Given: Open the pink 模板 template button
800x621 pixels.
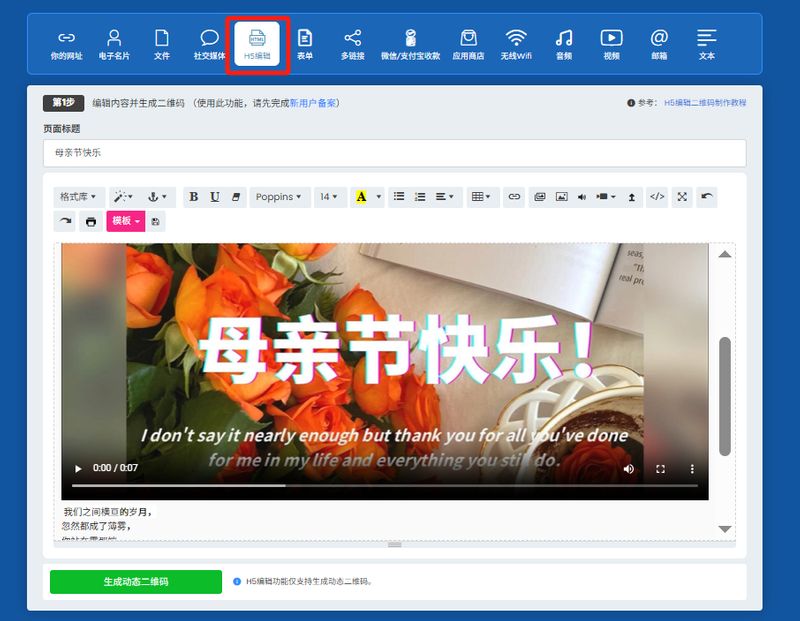Looking at the screenshot, I should click(x=126, y=221).
